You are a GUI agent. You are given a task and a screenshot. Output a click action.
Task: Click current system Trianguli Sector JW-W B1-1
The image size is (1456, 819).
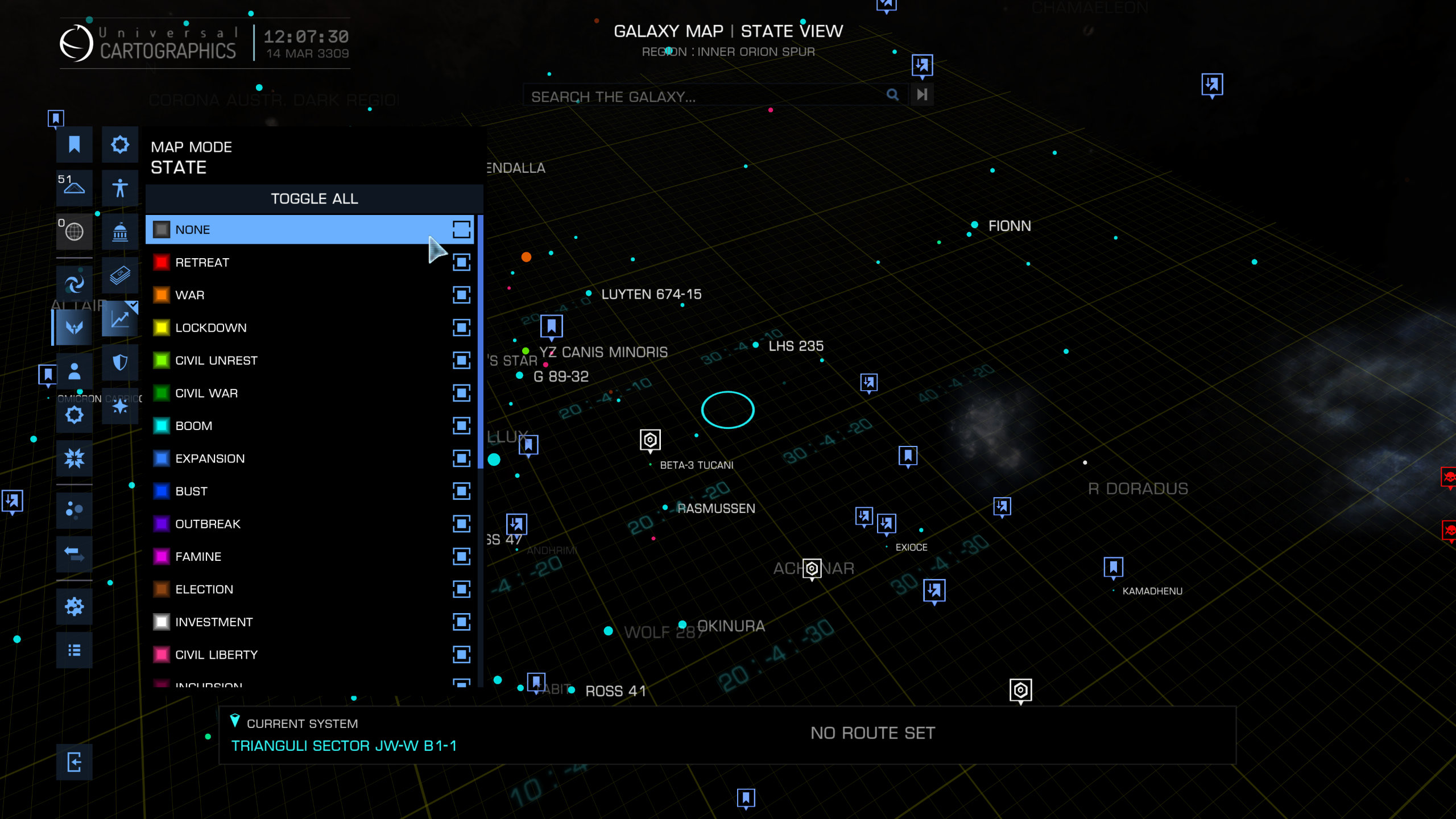click(x=344, y=746)
